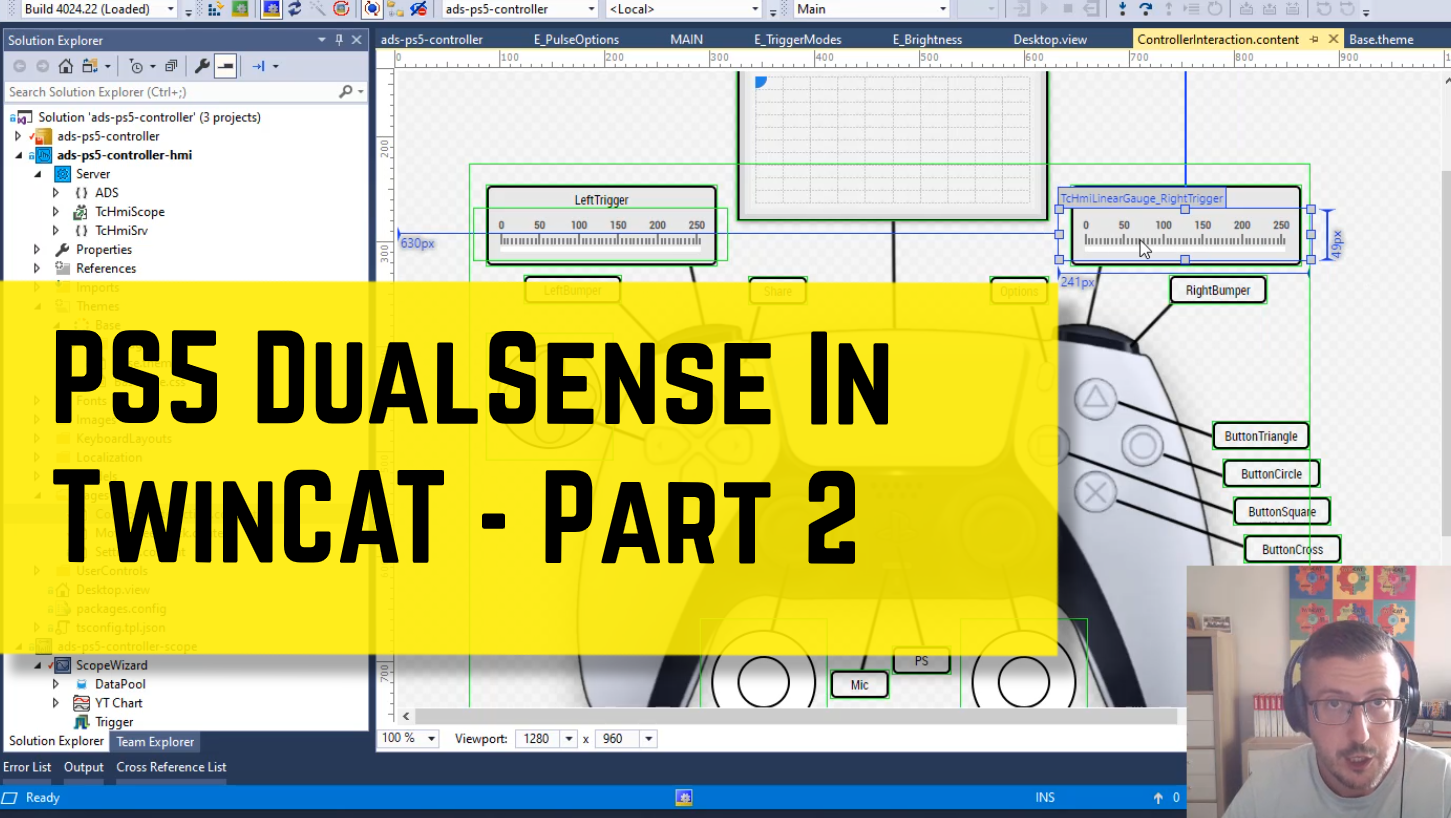The image size is (1451, 818).
Task: Click Collapse All icon in Solution Explorer
Action: (171, 66)
